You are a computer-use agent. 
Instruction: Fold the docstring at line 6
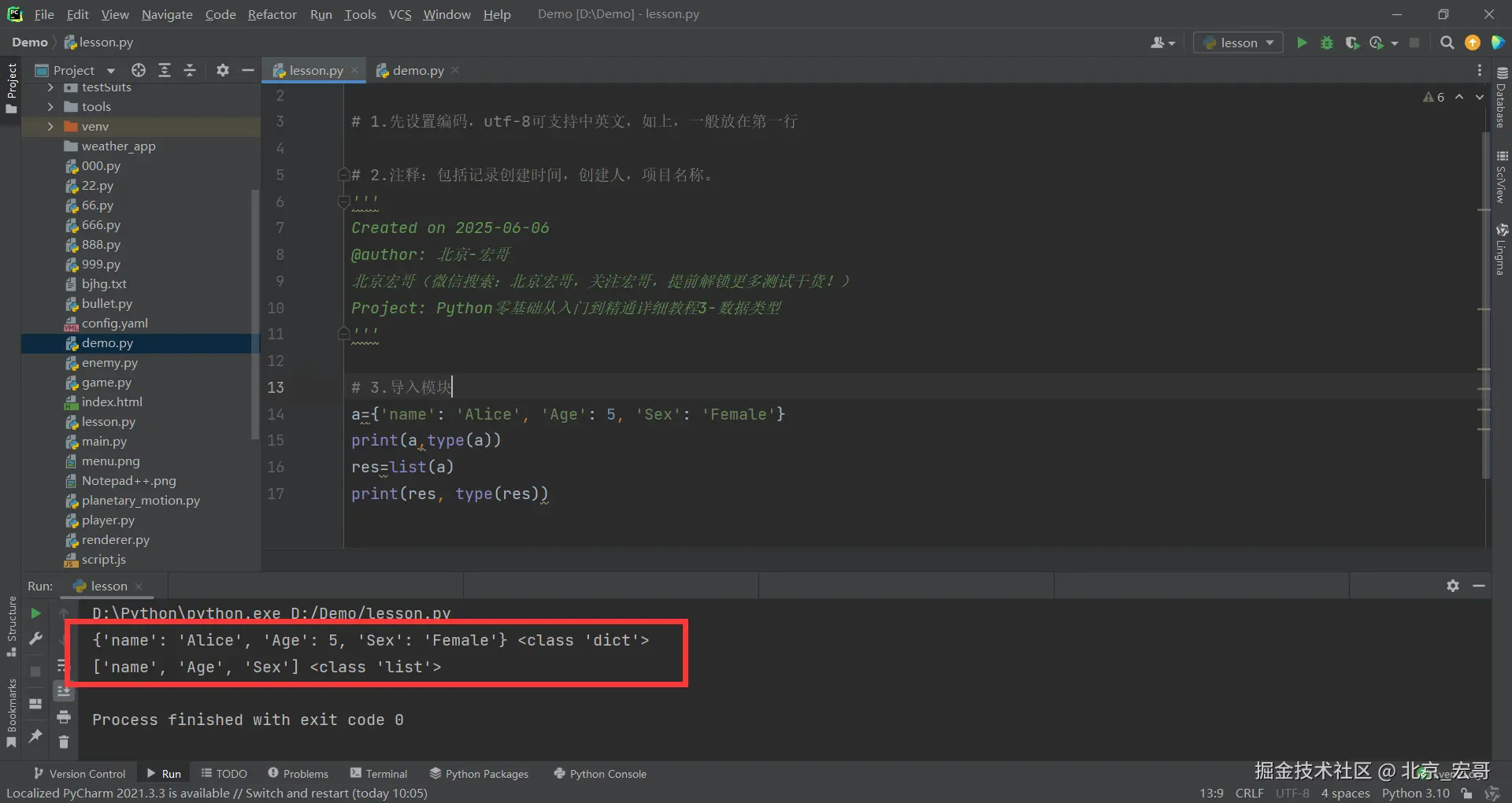(x=343, y=202)
